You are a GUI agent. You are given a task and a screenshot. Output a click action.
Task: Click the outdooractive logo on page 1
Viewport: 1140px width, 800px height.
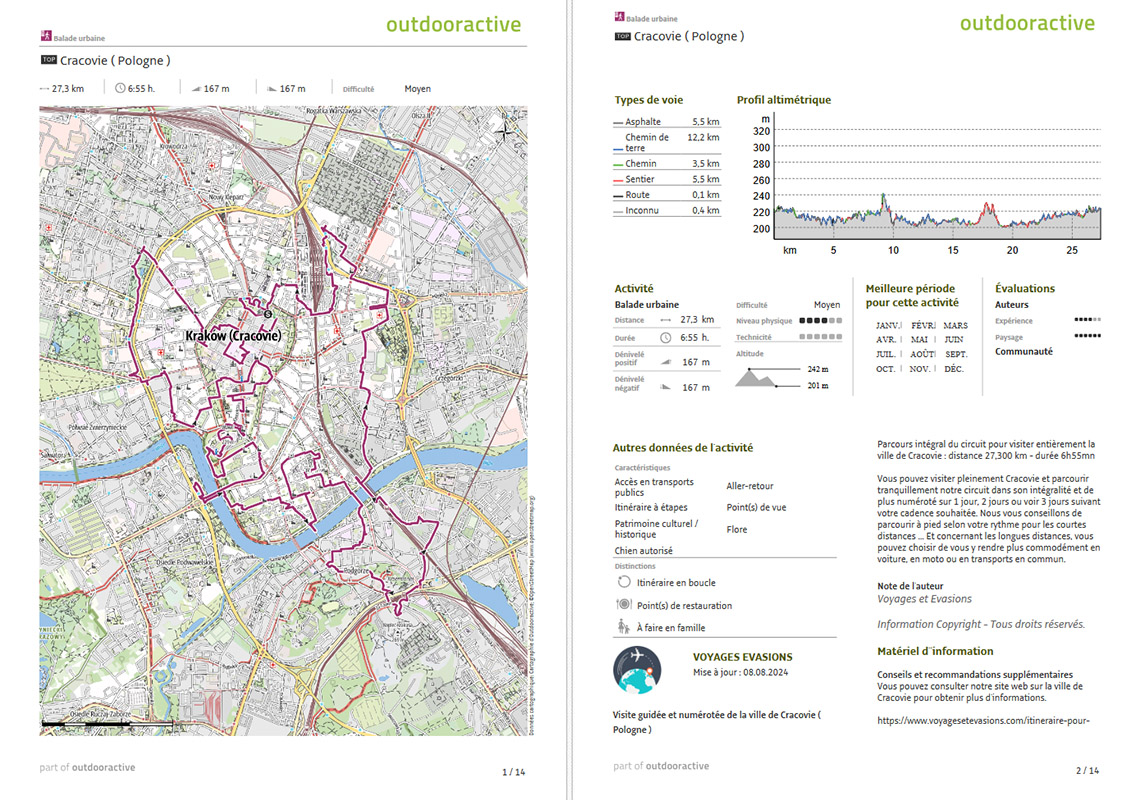pos(454,25)
